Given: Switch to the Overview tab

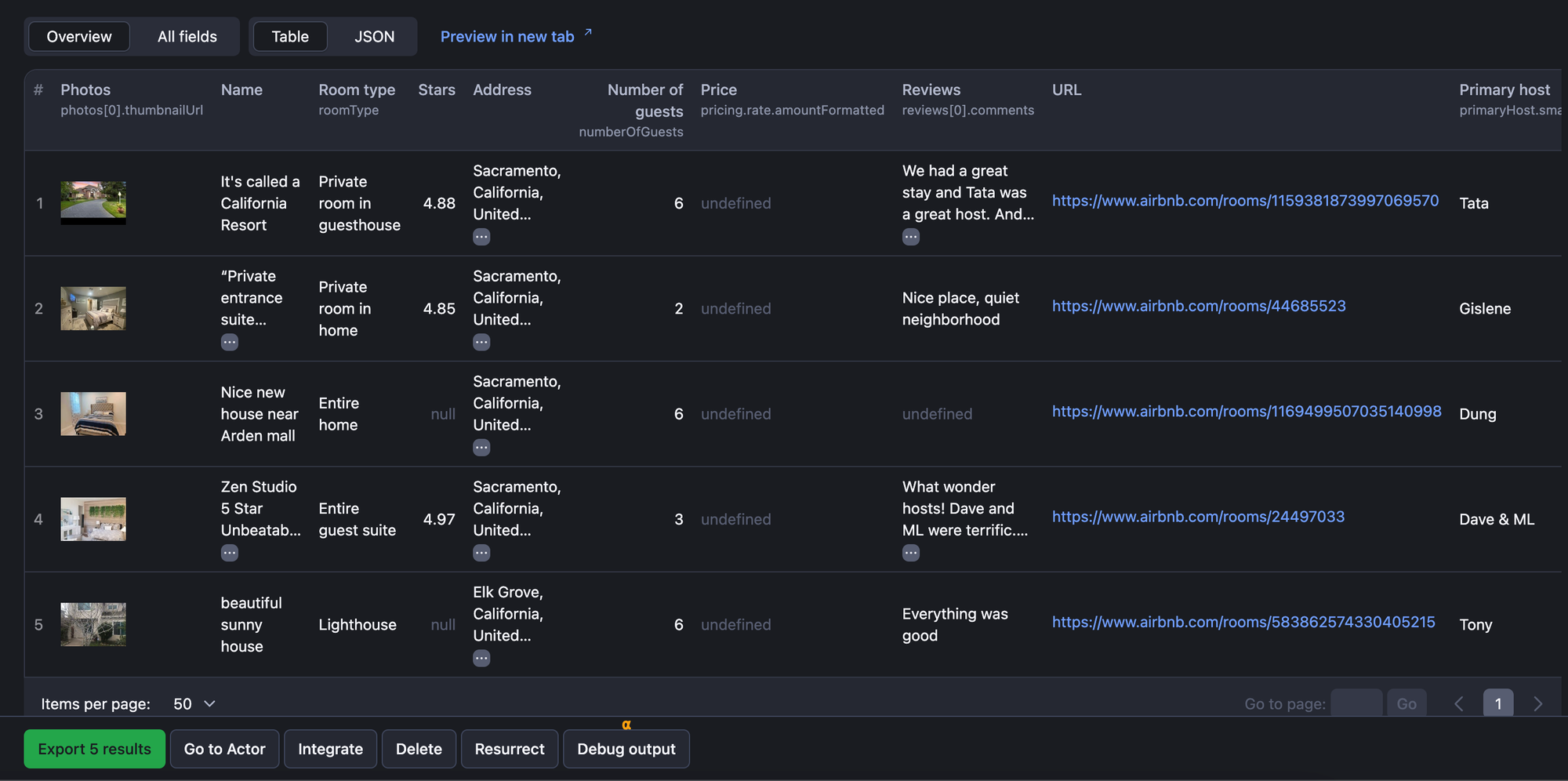Looking at the screenshot, I should click(x=79, y=37).
